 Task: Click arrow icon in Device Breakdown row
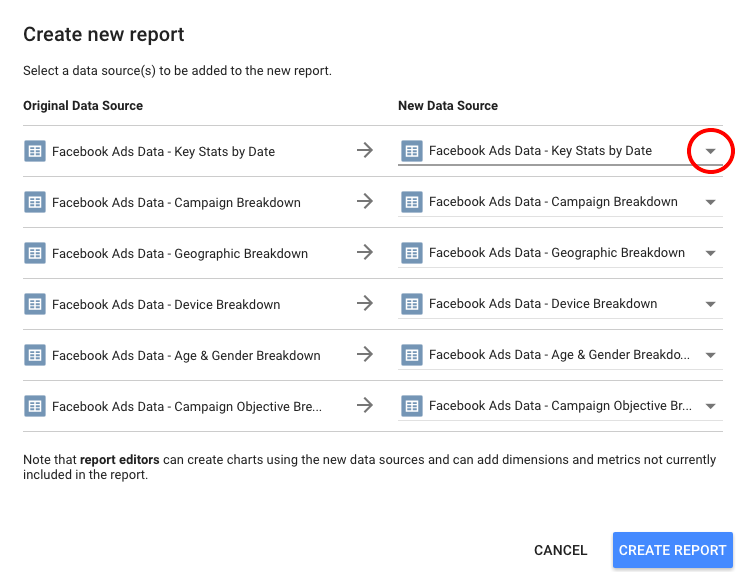pos(365,303)
